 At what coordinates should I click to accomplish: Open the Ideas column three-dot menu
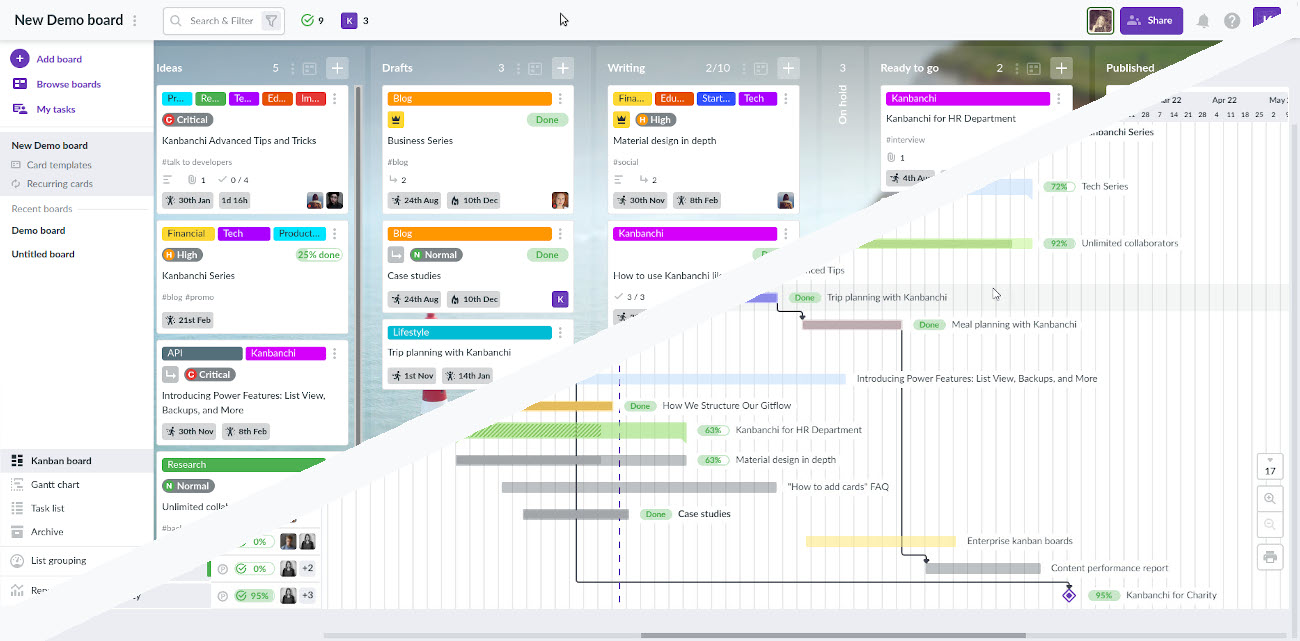[293, 68]
